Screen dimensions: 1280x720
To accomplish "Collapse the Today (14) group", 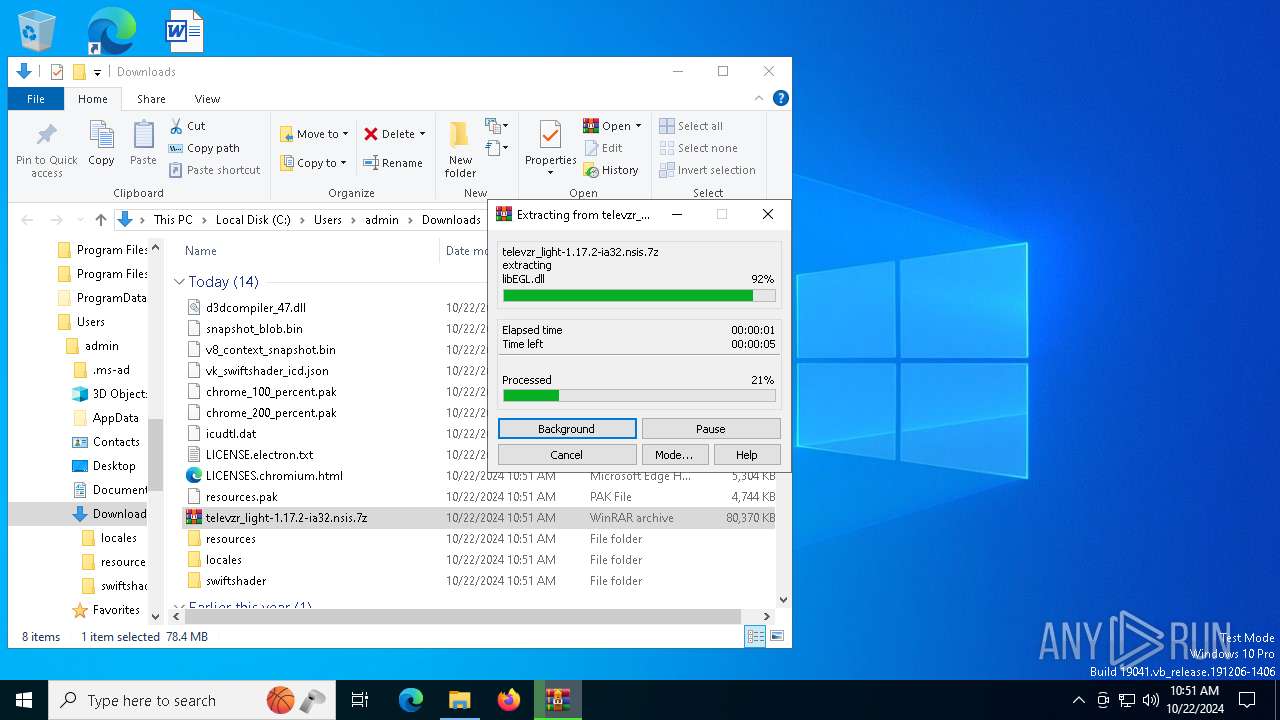I will tap(179, 282).
